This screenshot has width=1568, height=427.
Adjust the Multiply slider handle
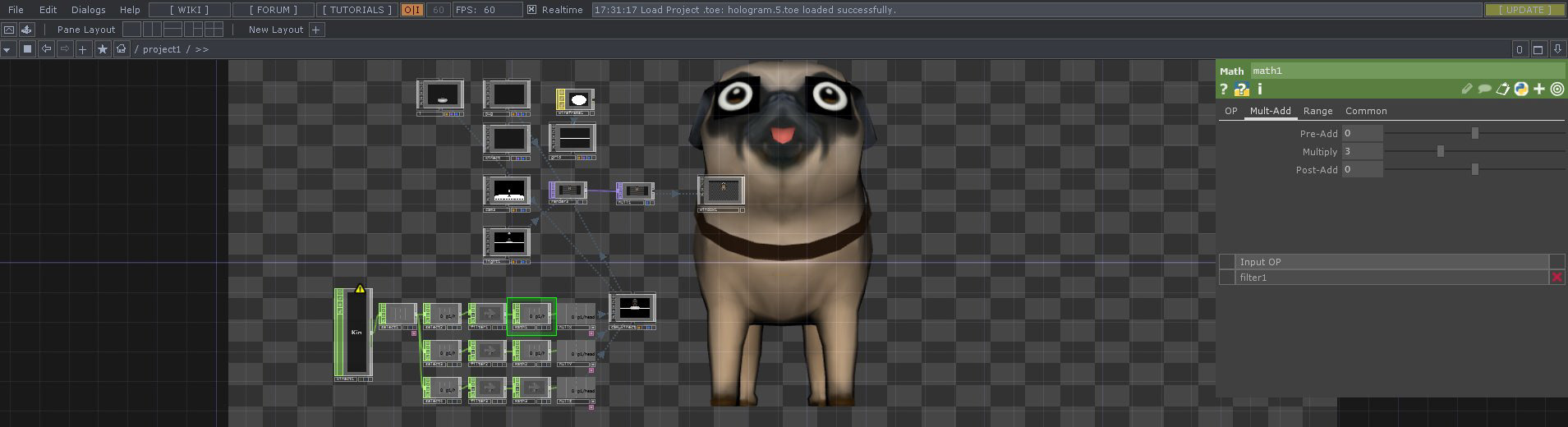click(x=1440, y=151)
